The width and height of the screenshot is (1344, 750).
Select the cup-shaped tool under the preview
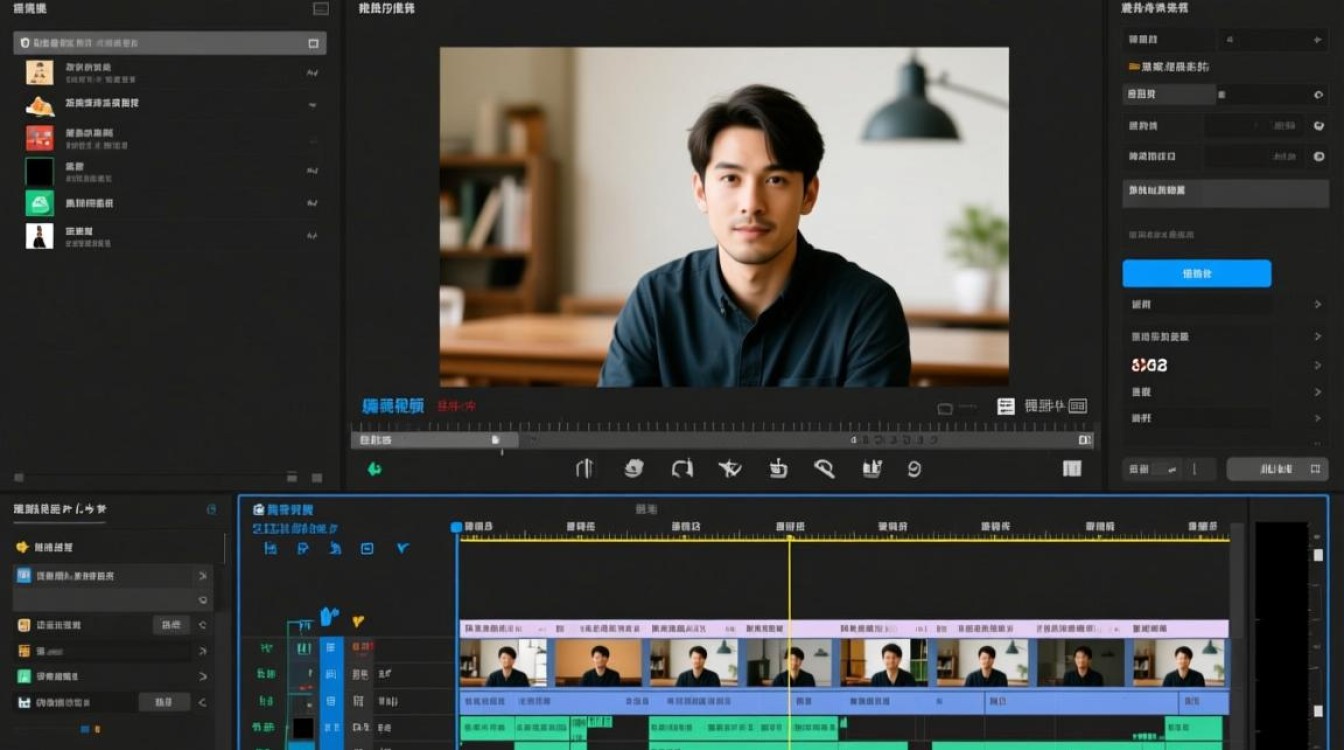778,468
